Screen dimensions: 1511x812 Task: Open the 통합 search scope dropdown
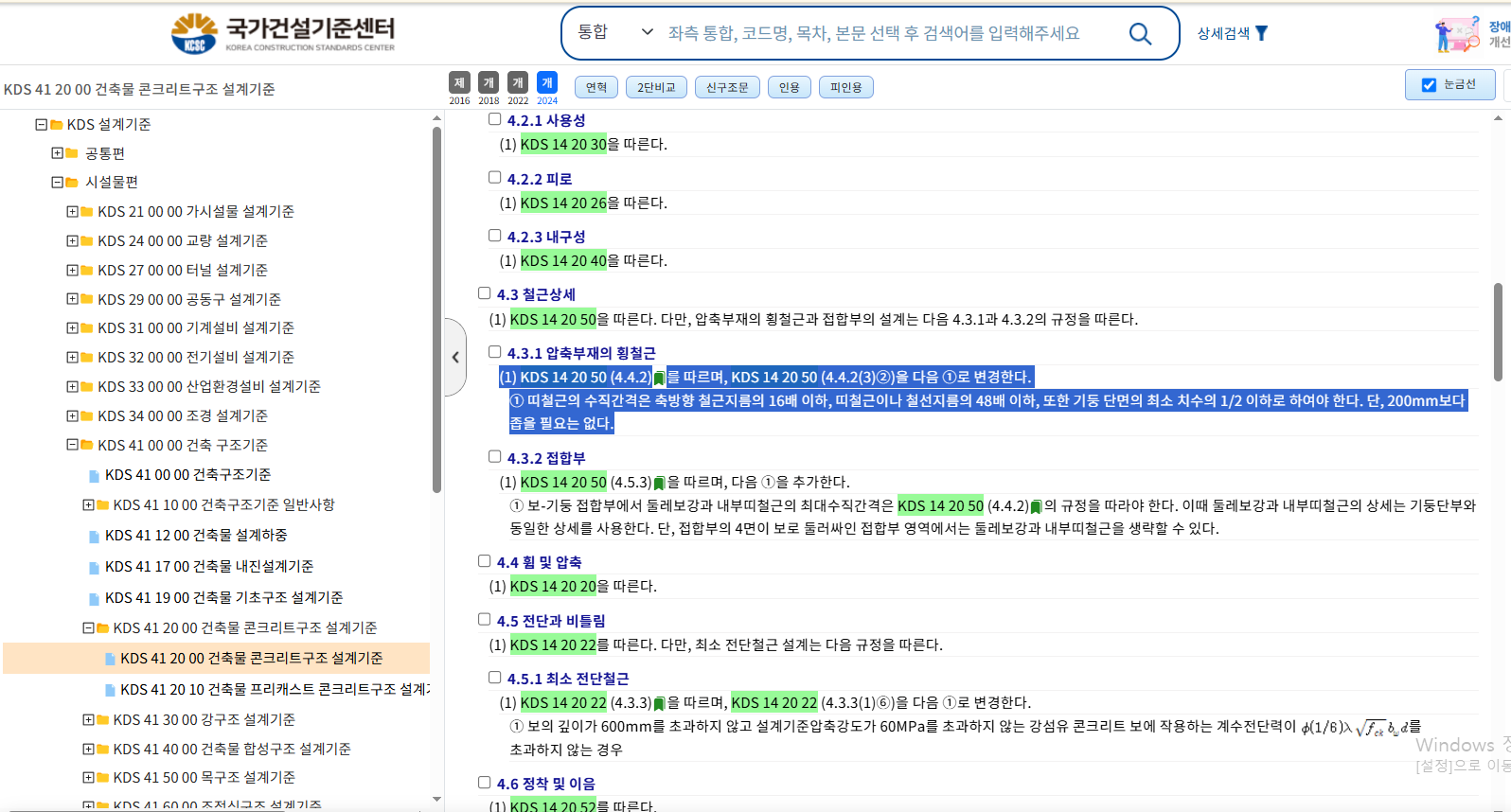(615, 32)
